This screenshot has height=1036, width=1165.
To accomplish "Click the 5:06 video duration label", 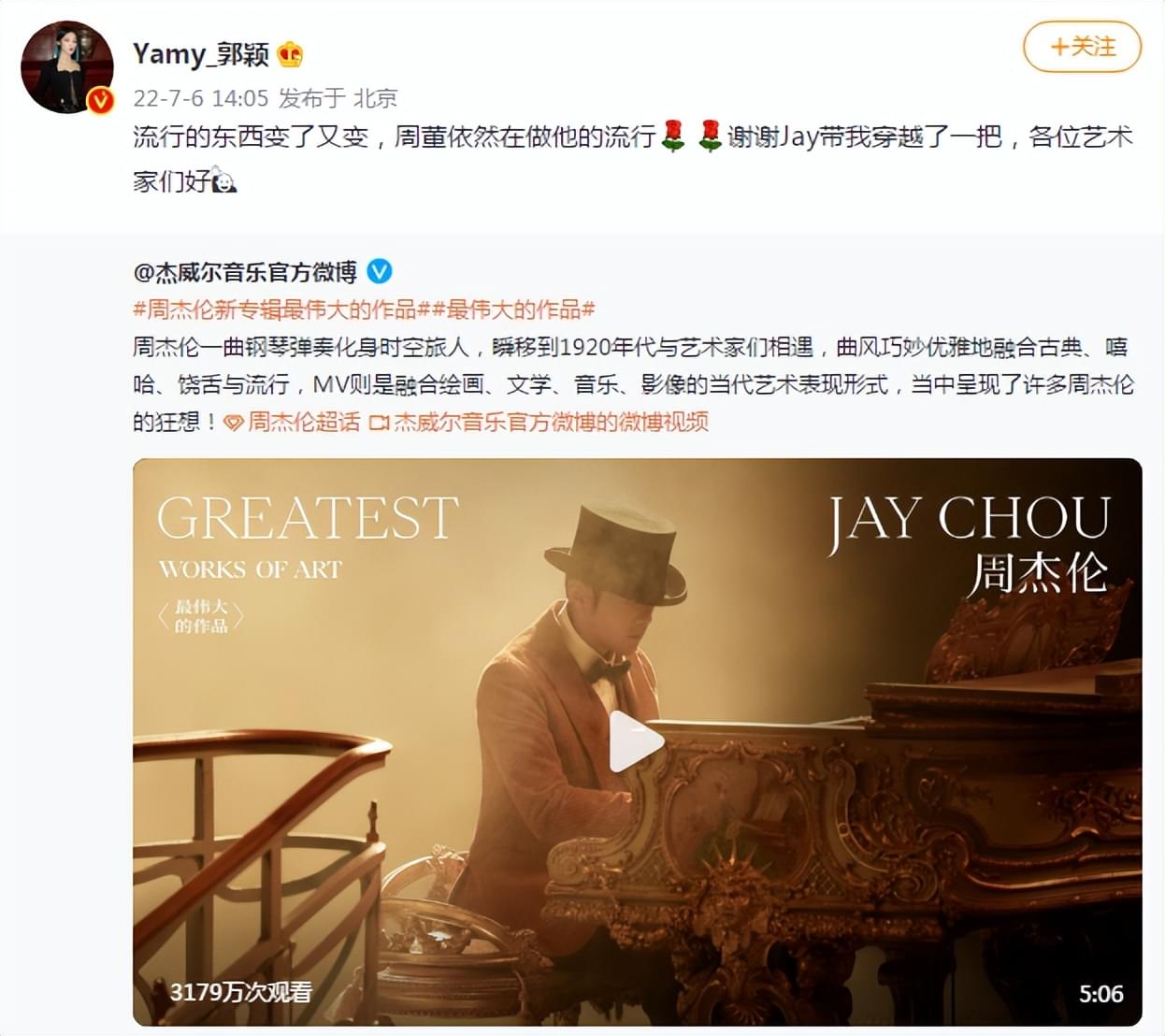I will (x=1100, y=994).
